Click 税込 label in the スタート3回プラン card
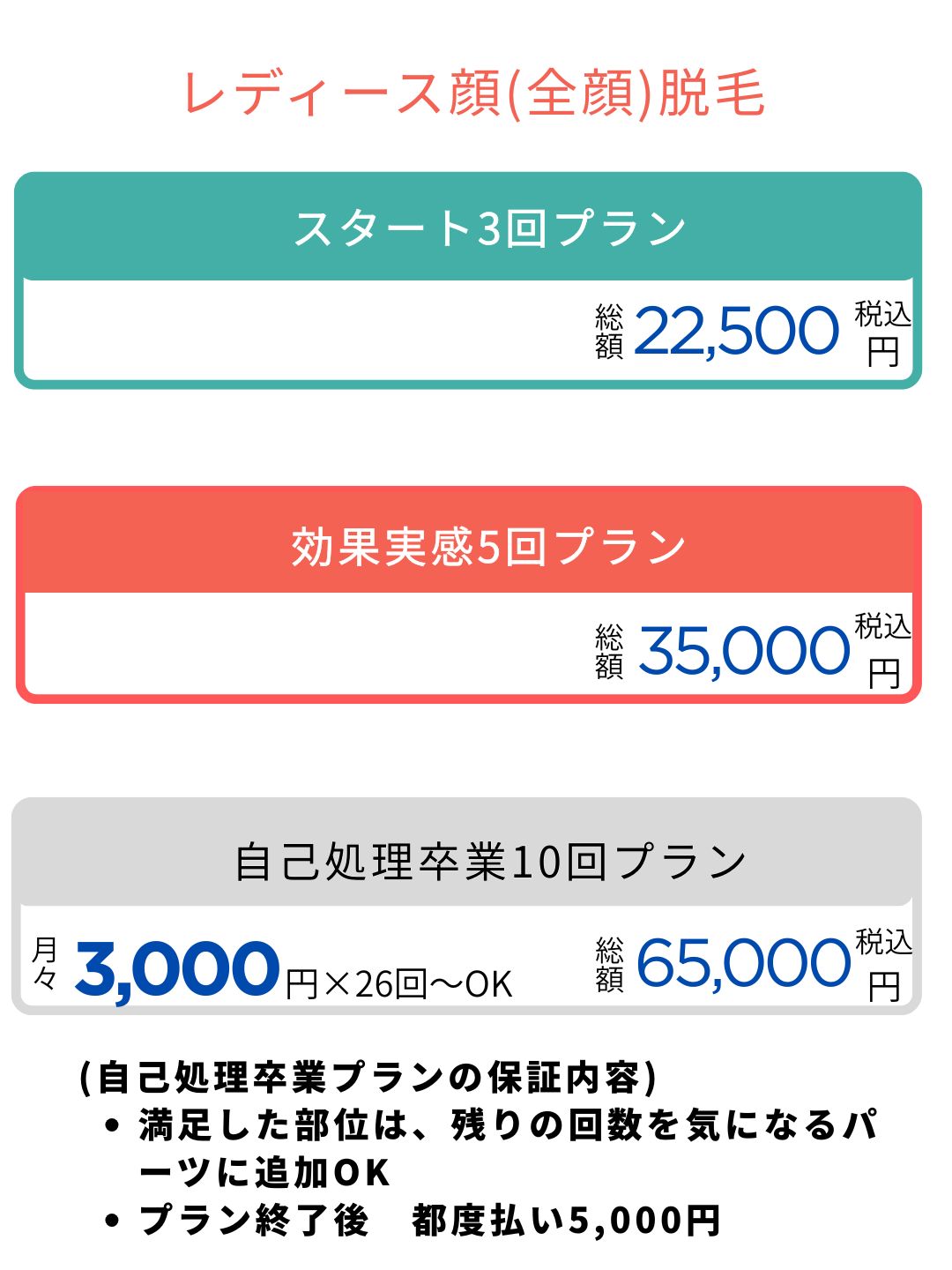 point(882,313)
